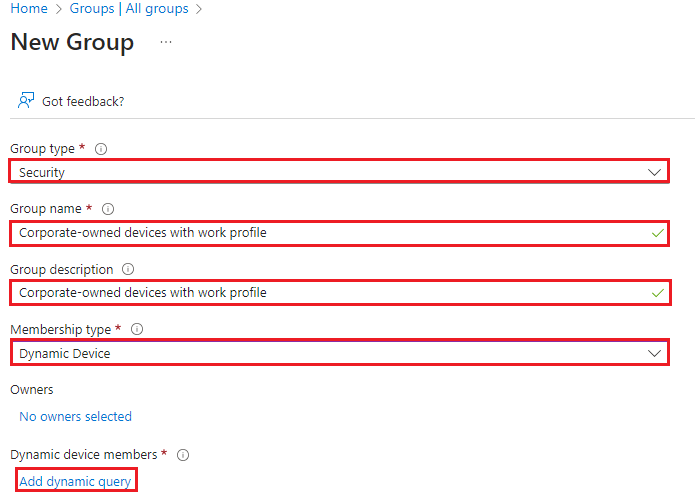
Task: Click the green checkmark in Group name field
Action: pos(657,233)
